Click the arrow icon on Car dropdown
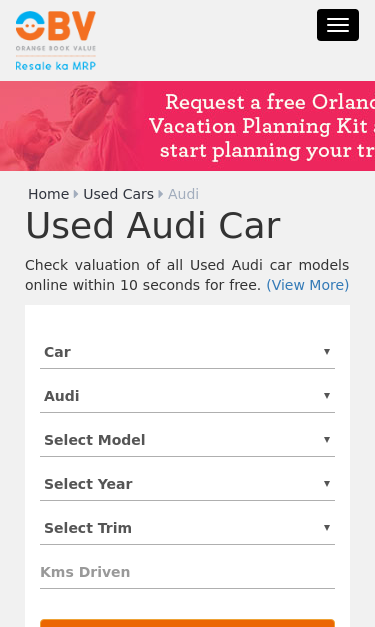The width and height of the screenshot is (375, 627). 327,351
